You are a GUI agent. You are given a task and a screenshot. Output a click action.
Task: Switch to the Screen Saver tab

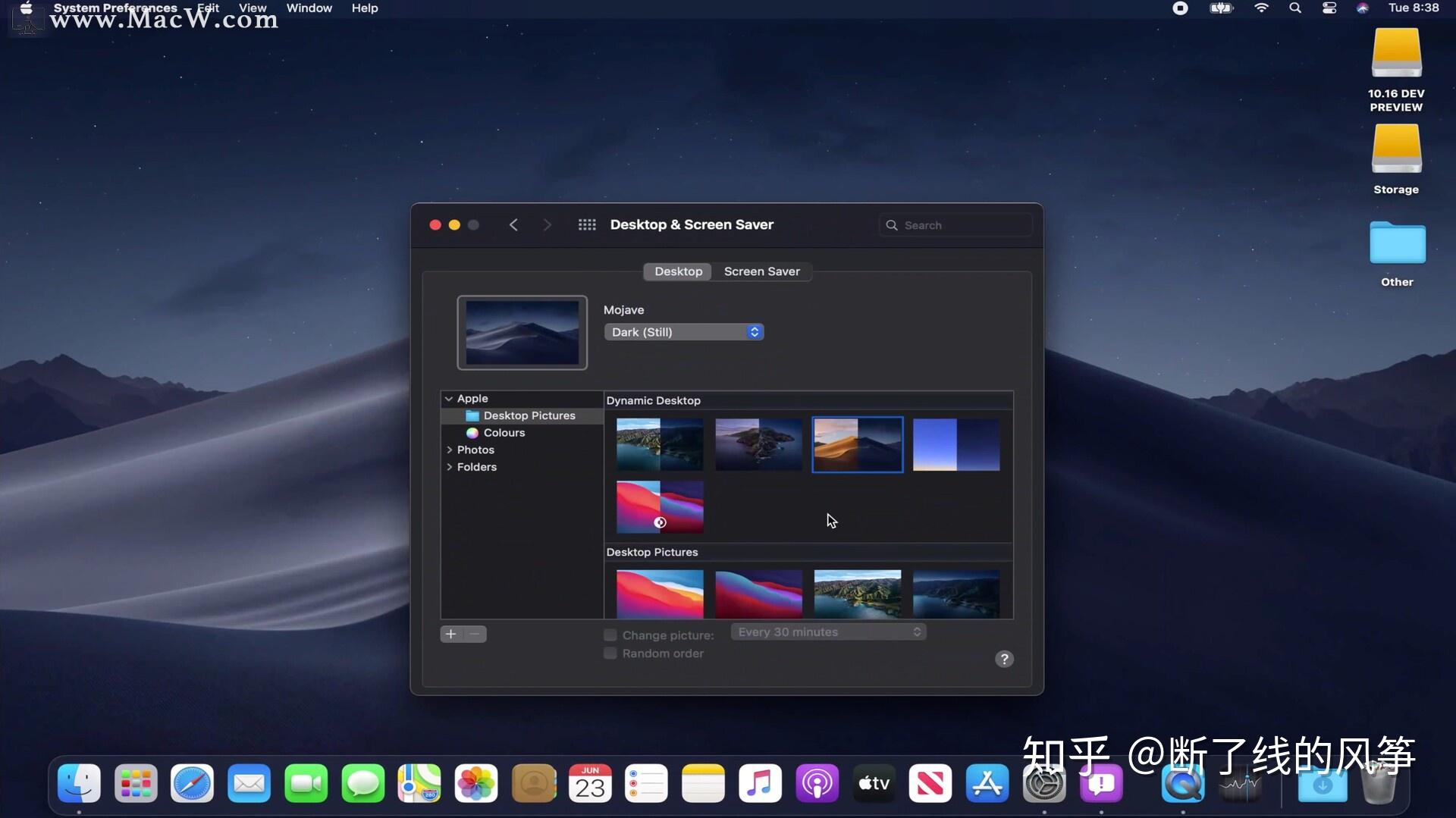coord(761,271)
